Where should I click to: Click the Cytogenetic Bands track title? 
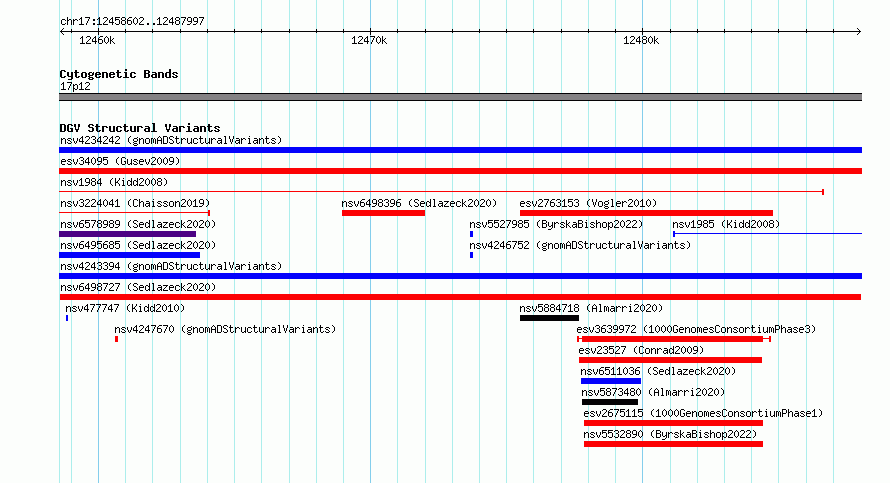(119, 74)
